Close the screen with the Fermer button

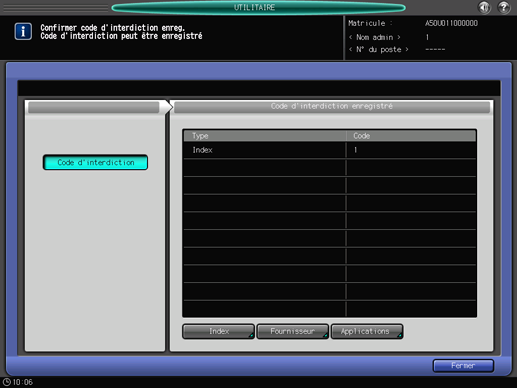(x=463, y=366)
